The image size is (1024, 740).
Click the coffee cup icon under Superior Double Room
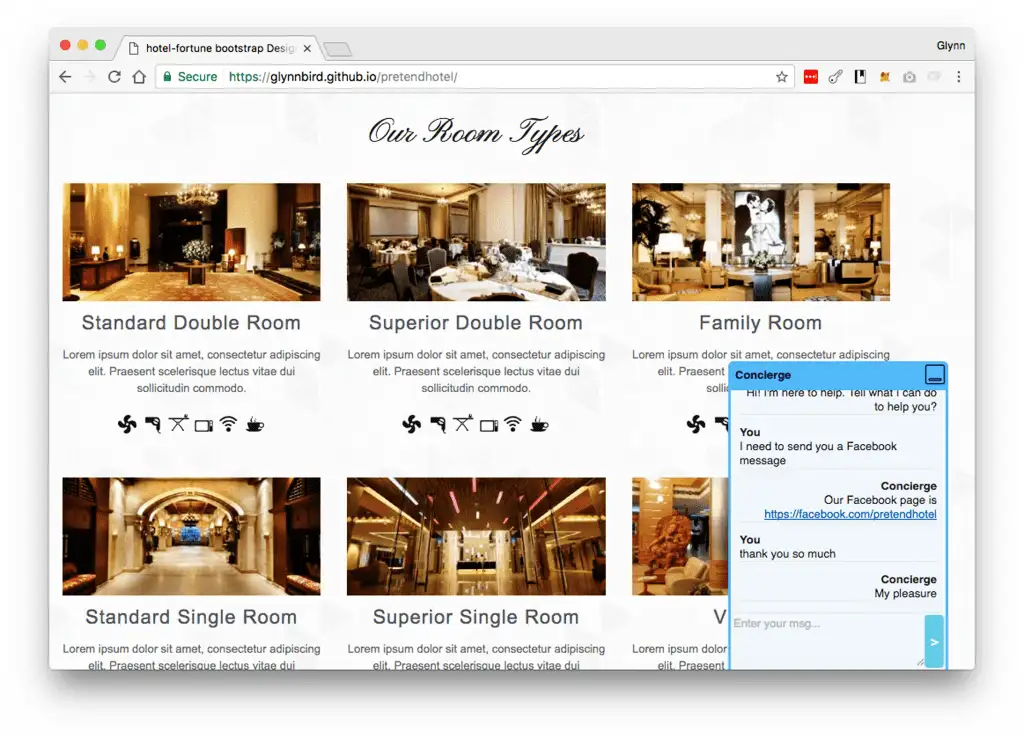click(539, 424)
